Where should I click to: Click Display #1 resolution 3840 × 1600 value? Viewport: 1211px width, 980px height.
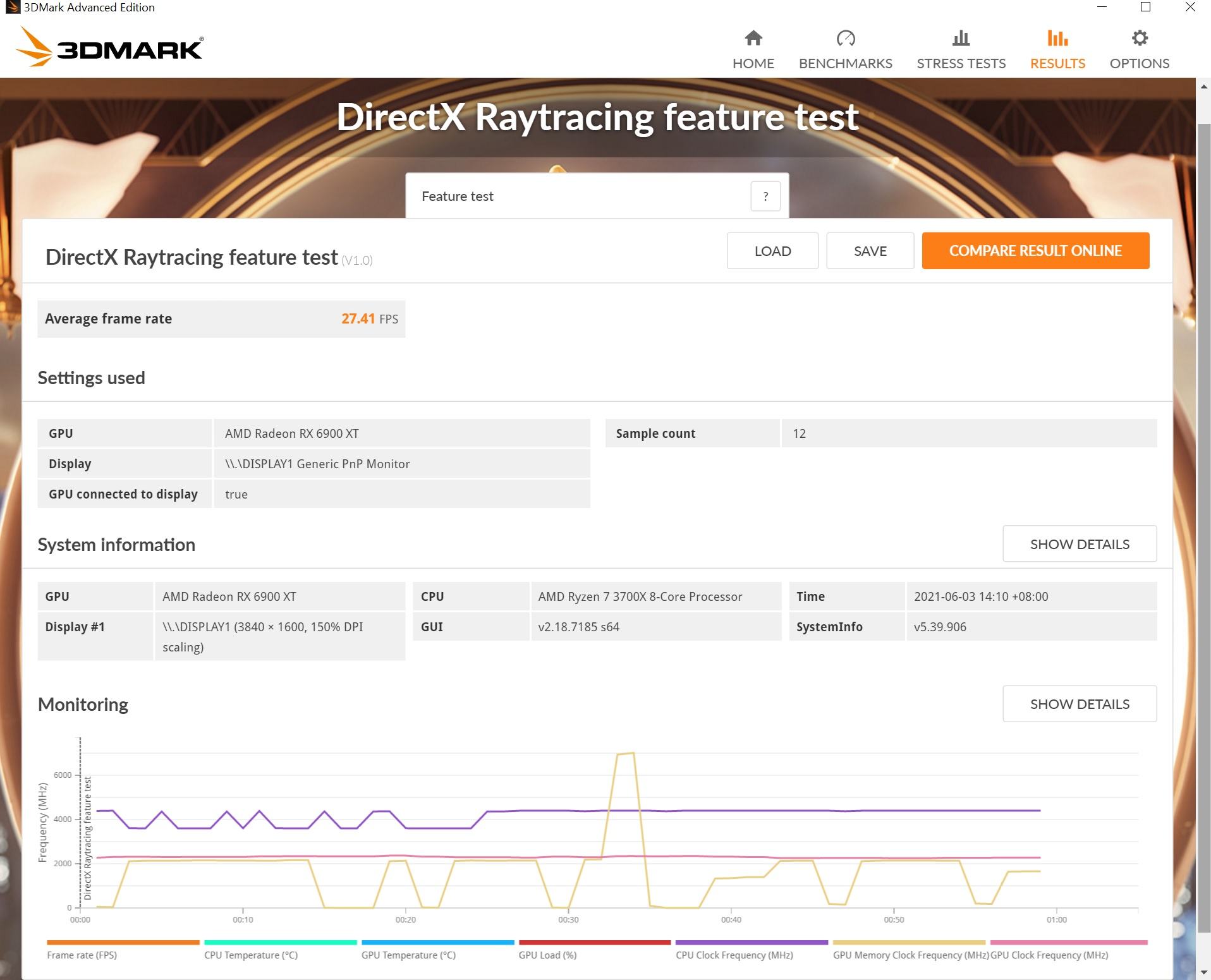click(x=263, y=637)
